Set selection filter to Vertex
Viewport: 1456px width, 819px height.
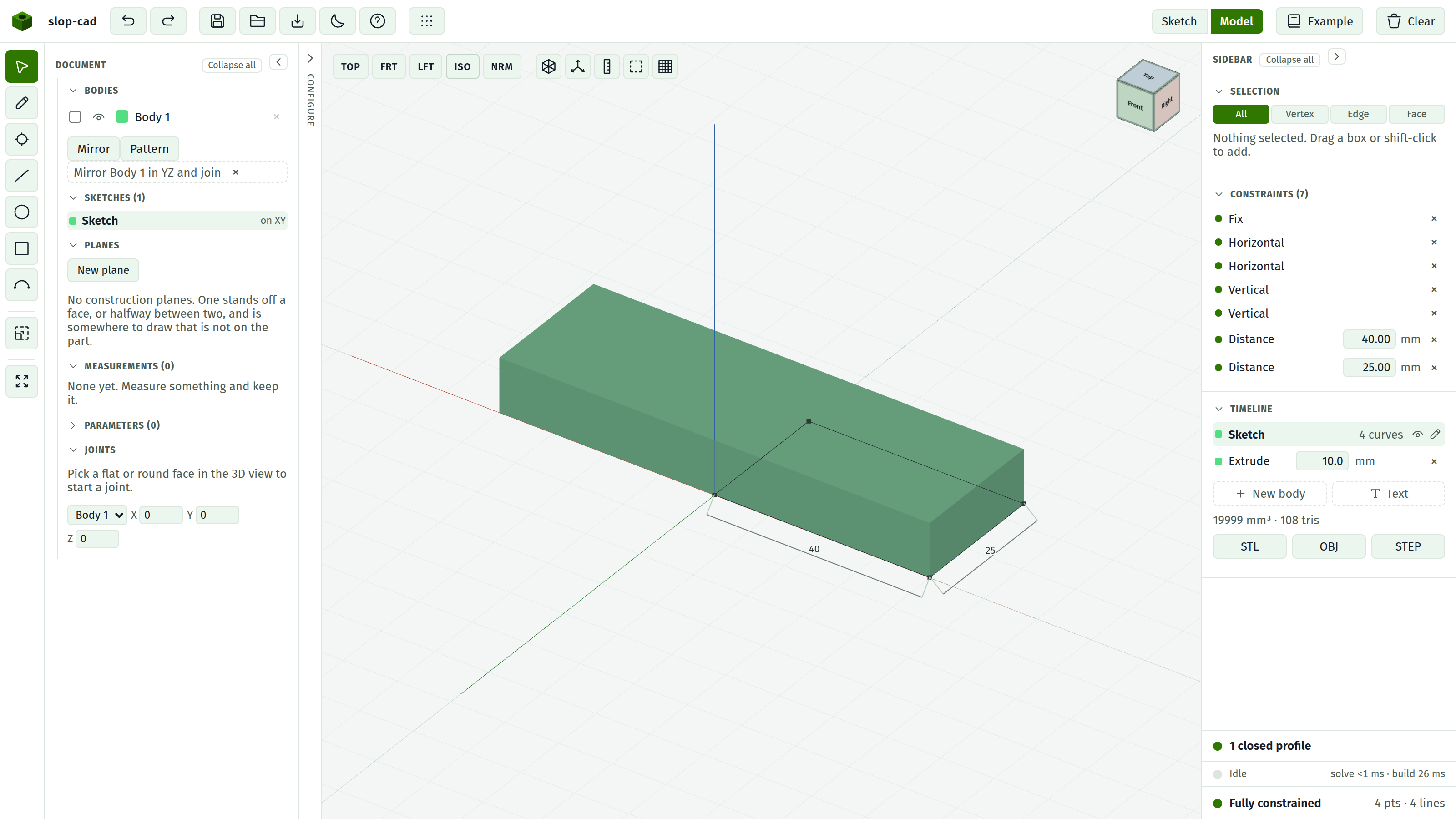pyautogui.click(x=1299, y=114)
